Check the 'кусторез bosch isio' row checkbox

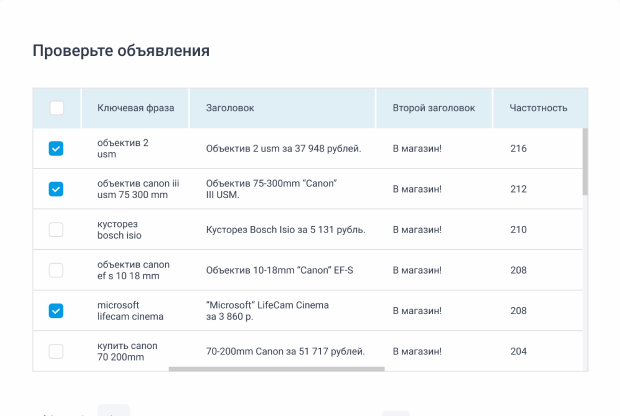[56, 230]
